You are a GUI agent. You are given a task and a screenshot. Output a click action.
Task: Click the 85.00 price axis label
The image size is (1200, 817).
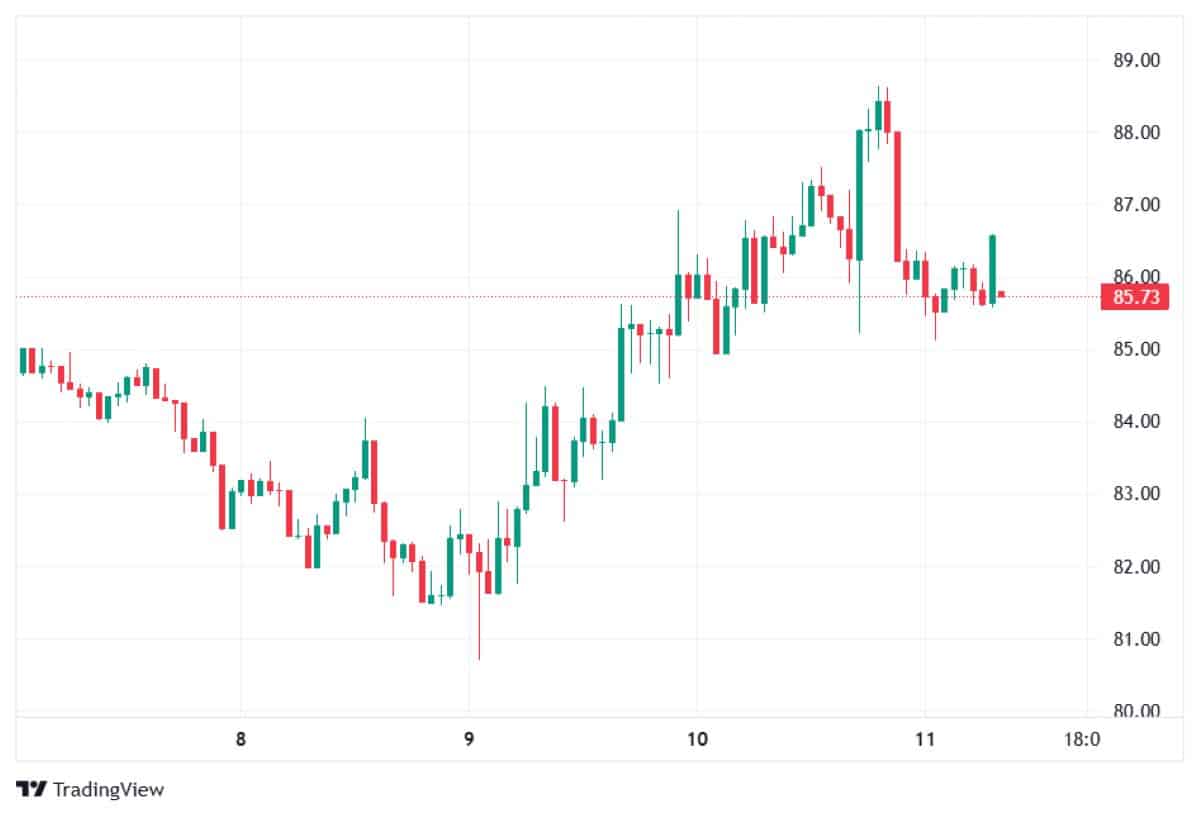click(1136, 349)
